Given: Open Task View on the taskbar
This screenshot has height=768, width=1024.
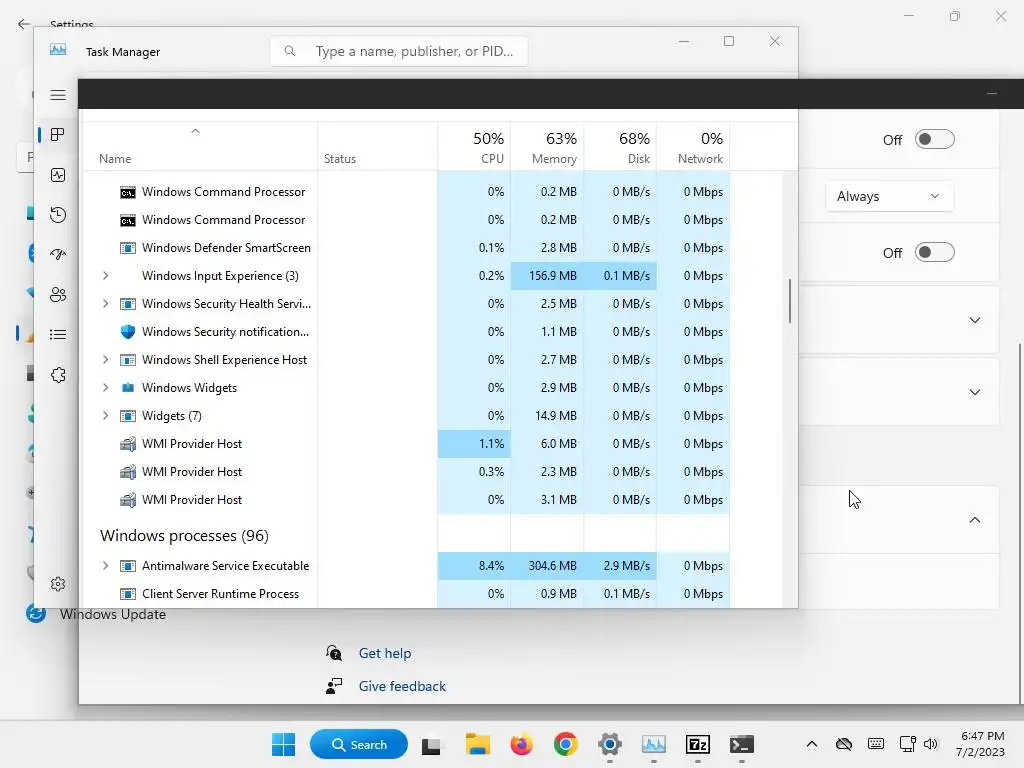Looking at the screenshot, I should point(431,744).
